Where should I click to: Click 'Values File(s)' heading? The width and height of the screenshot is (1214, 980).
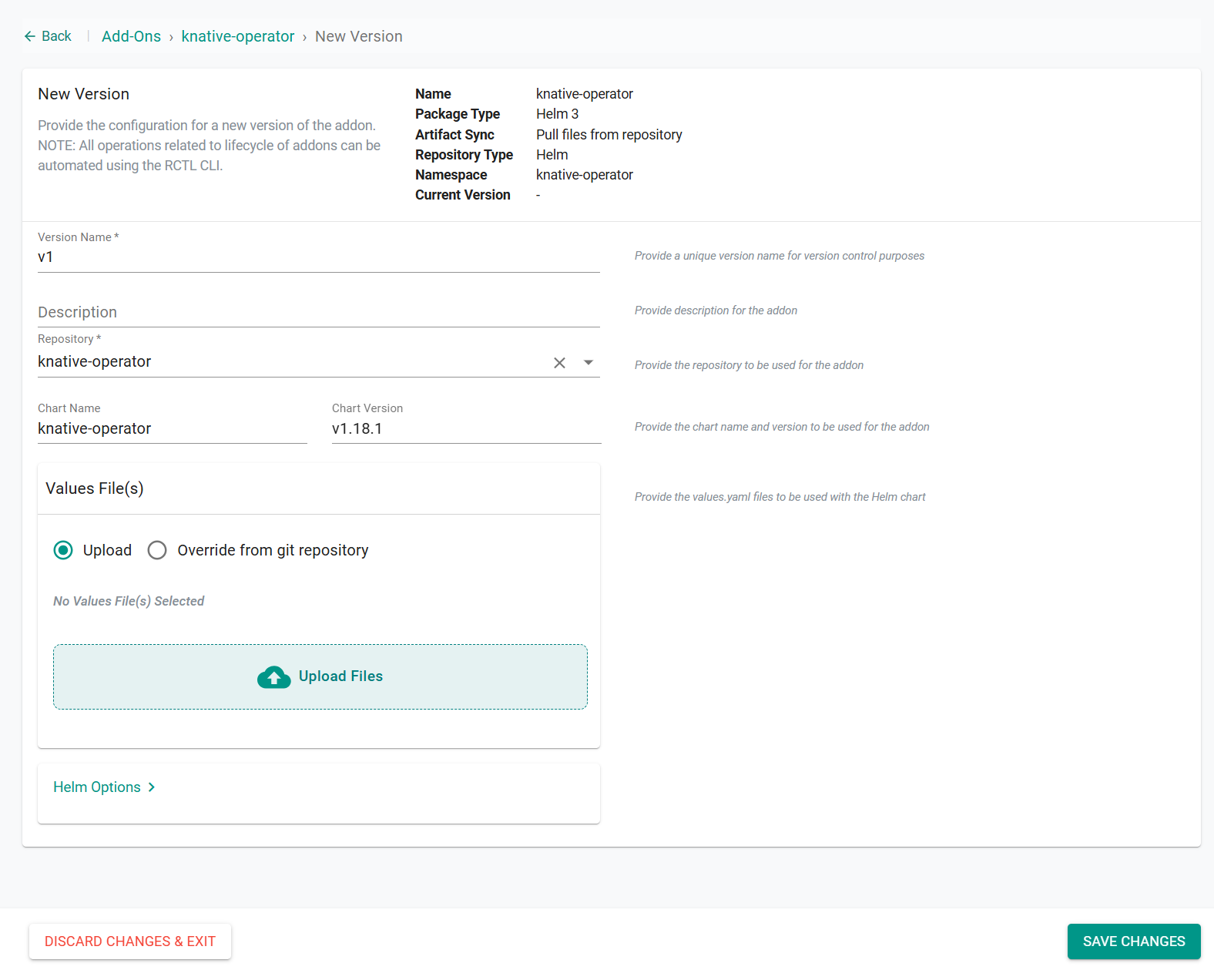[x=95, y=488]
